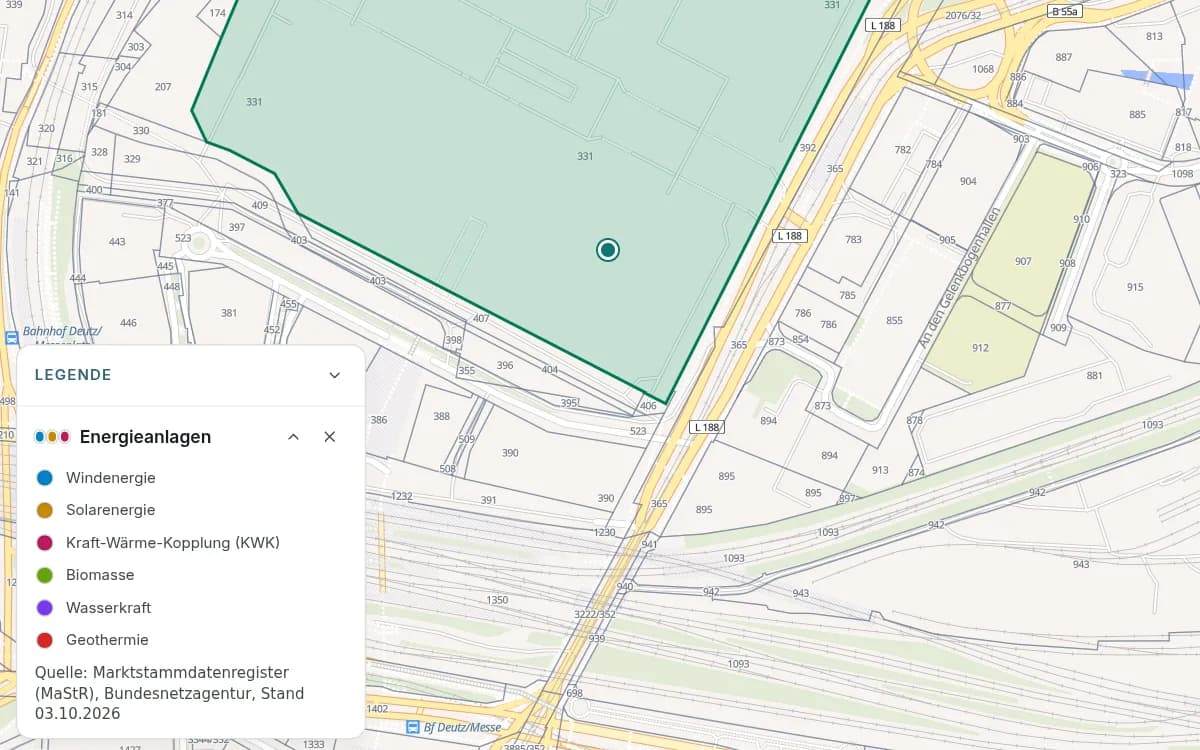Click parcel number 912 on the map
The width and height of the screenshot is (1200, 750).
point(980,348)
